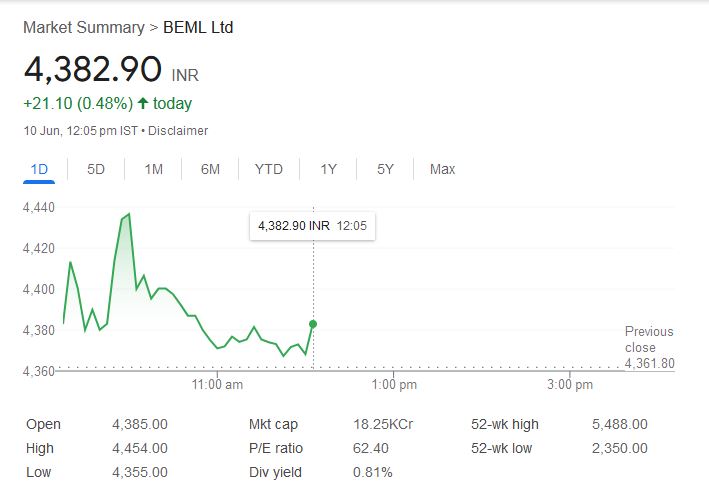Screen dimensions: 709x502
Task: Click the green up arrow icon
Action: pos(143,103)
